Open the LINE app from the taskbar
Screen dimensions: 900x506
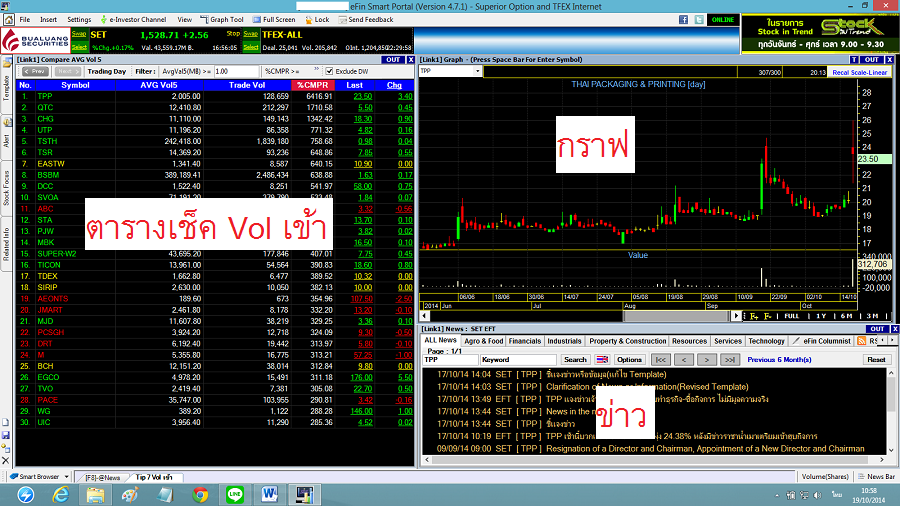(235, 495)
